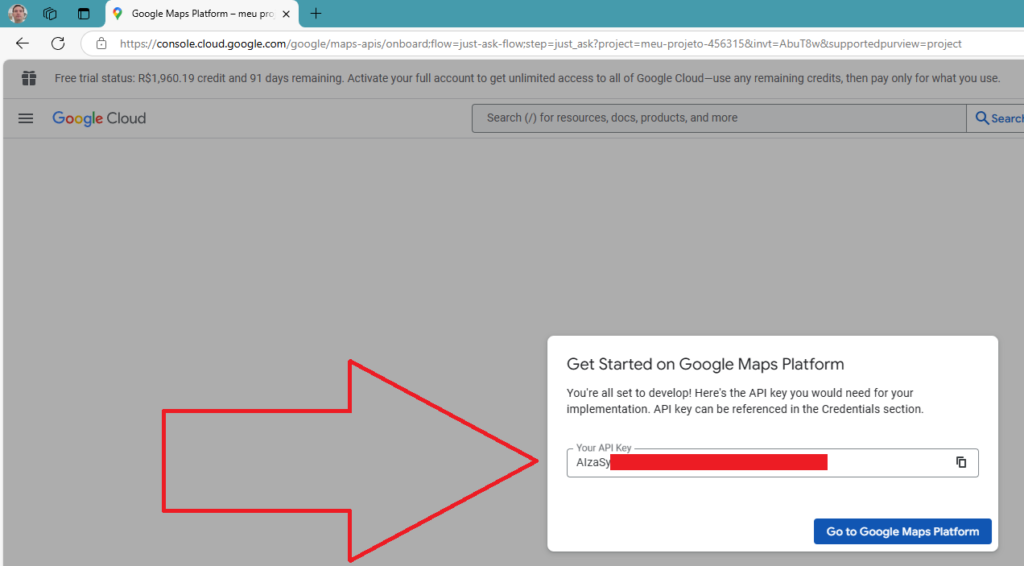Click the gift icon in the free trial banner

point(29,78)
